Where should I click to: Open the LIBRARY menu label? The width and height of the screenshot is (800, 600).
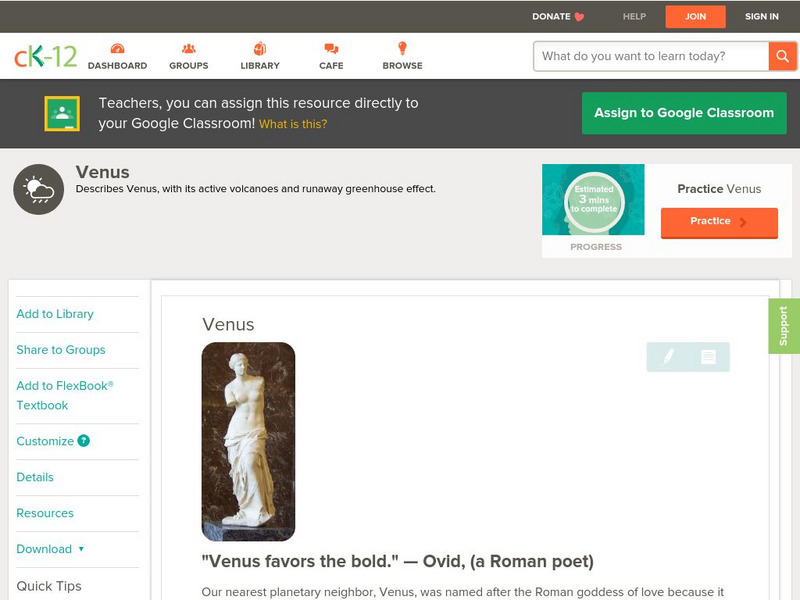(260, 66)
